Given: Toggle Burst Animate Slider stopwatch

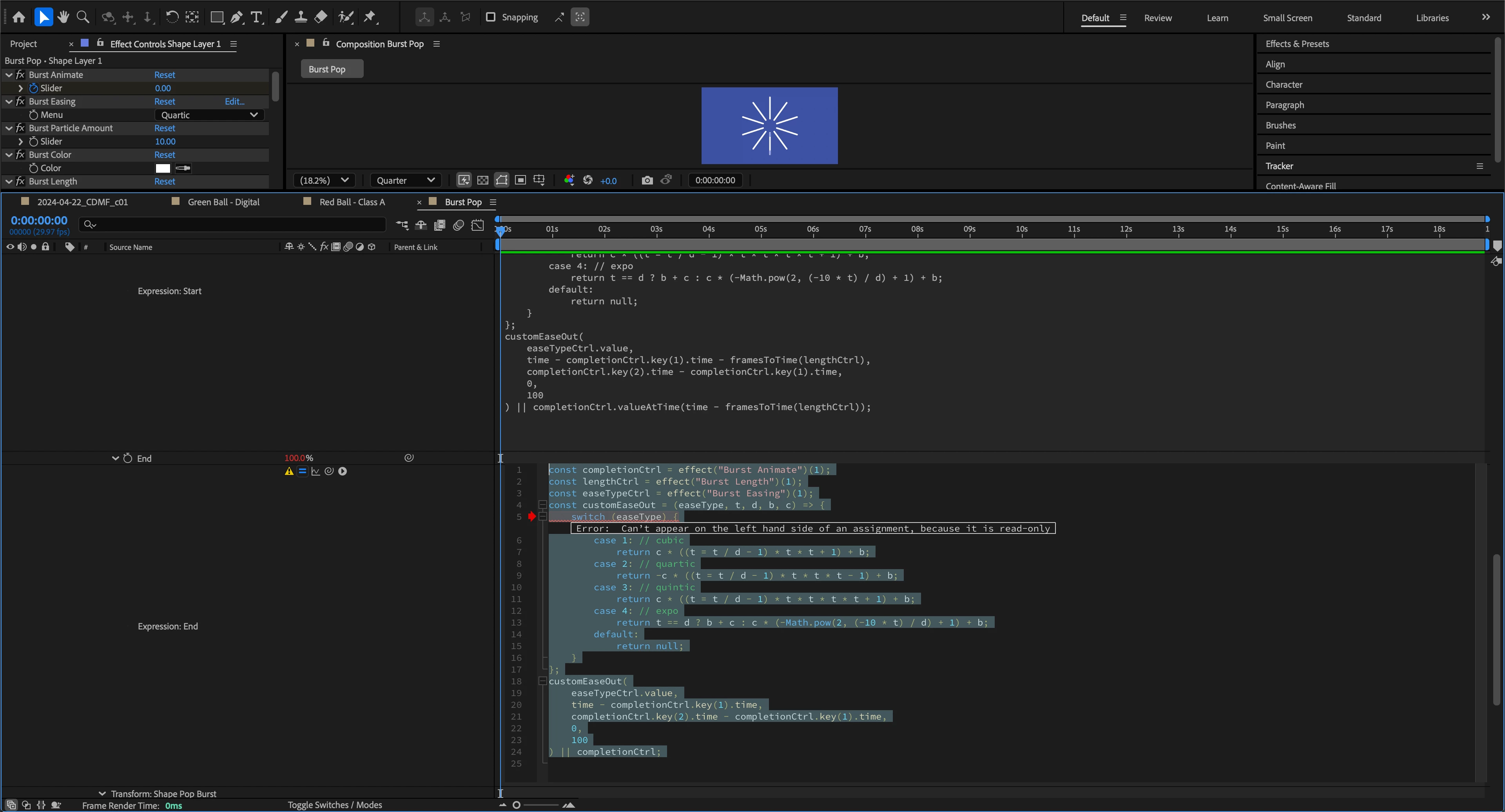Looking at the screenshot, I should click(33, 88).
